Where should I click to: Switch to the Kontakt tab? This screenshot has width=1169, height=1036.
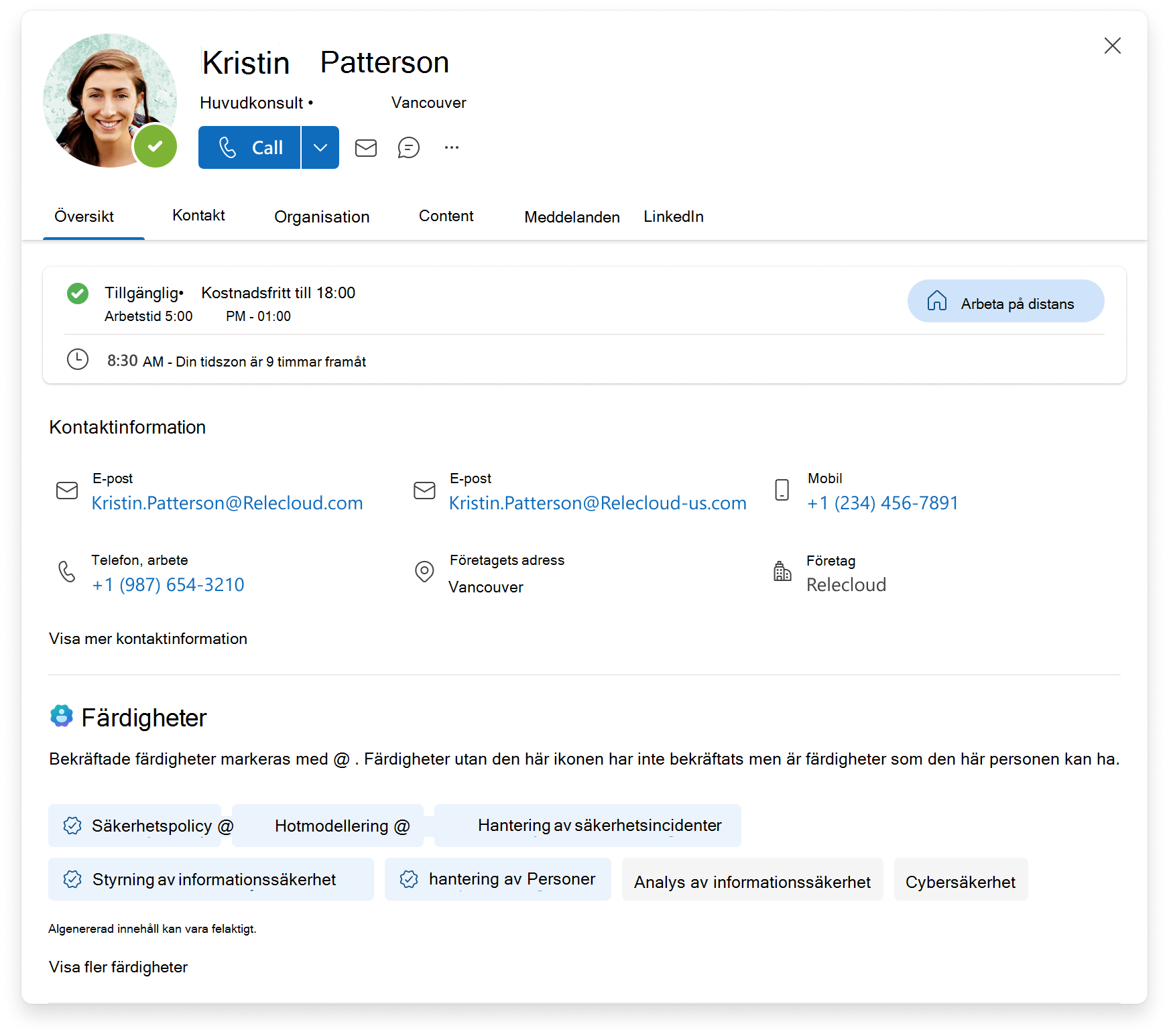198,215
